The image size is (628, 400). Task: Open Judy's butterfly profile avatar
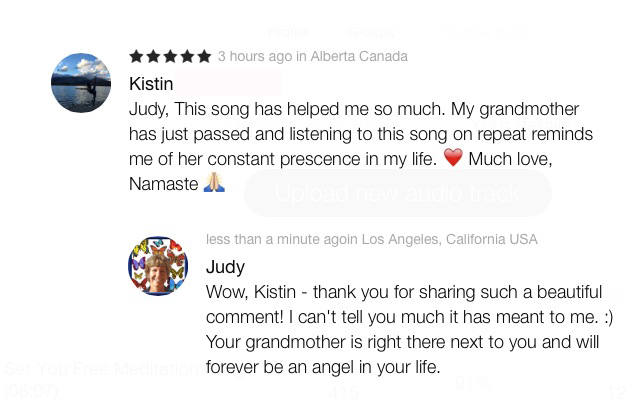tap(158, 266)
